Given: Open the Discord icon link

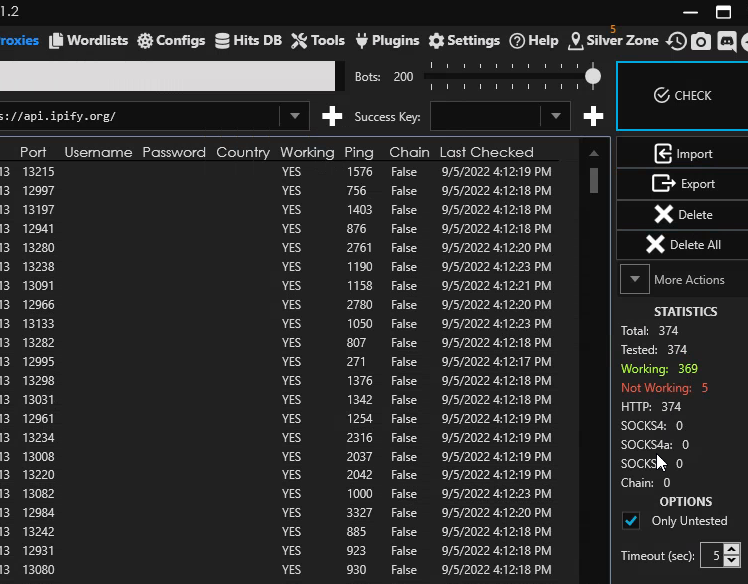Looking at the screenshot, I should click(727, 41).
